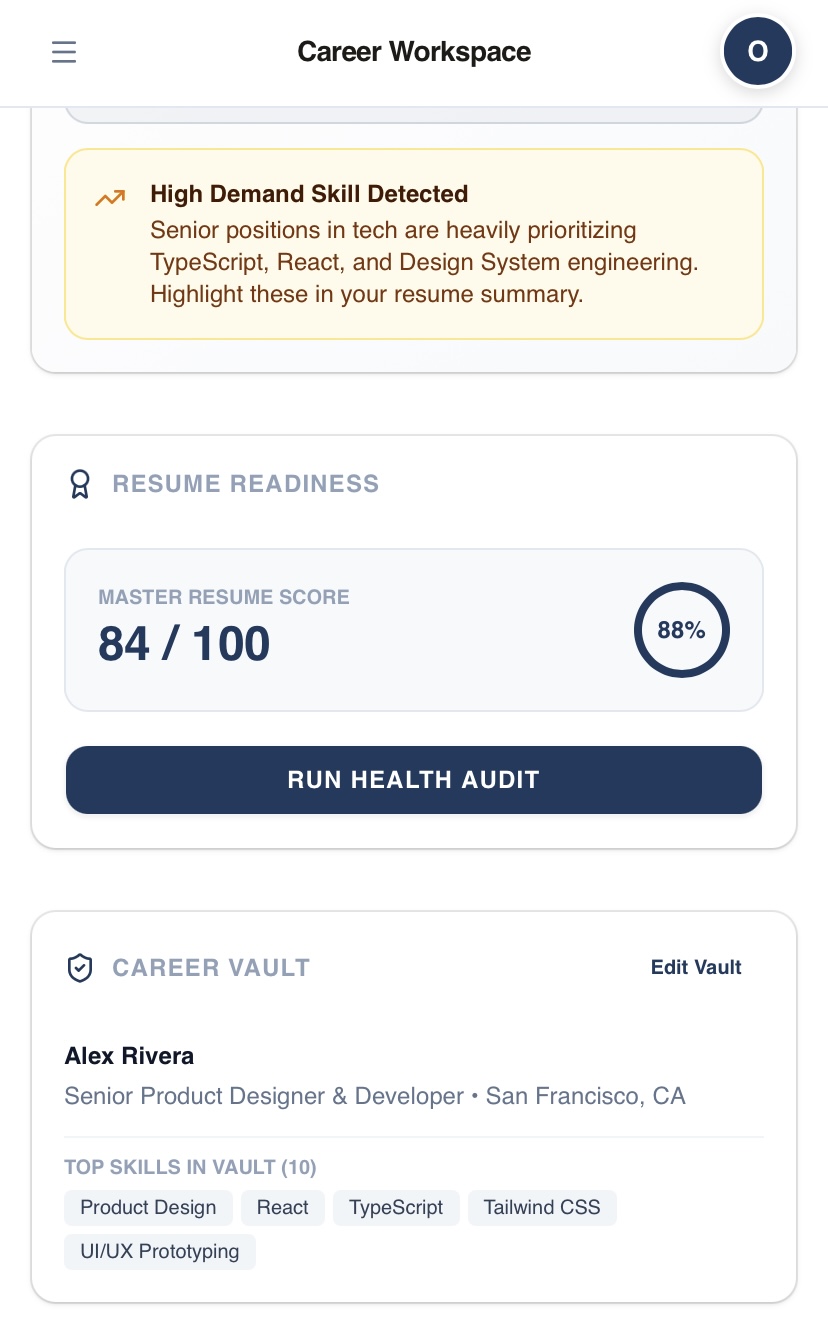Click the High Demand Skill Detected heading
This screenshot has height=1332, width=828.
[x=309, y=194]
